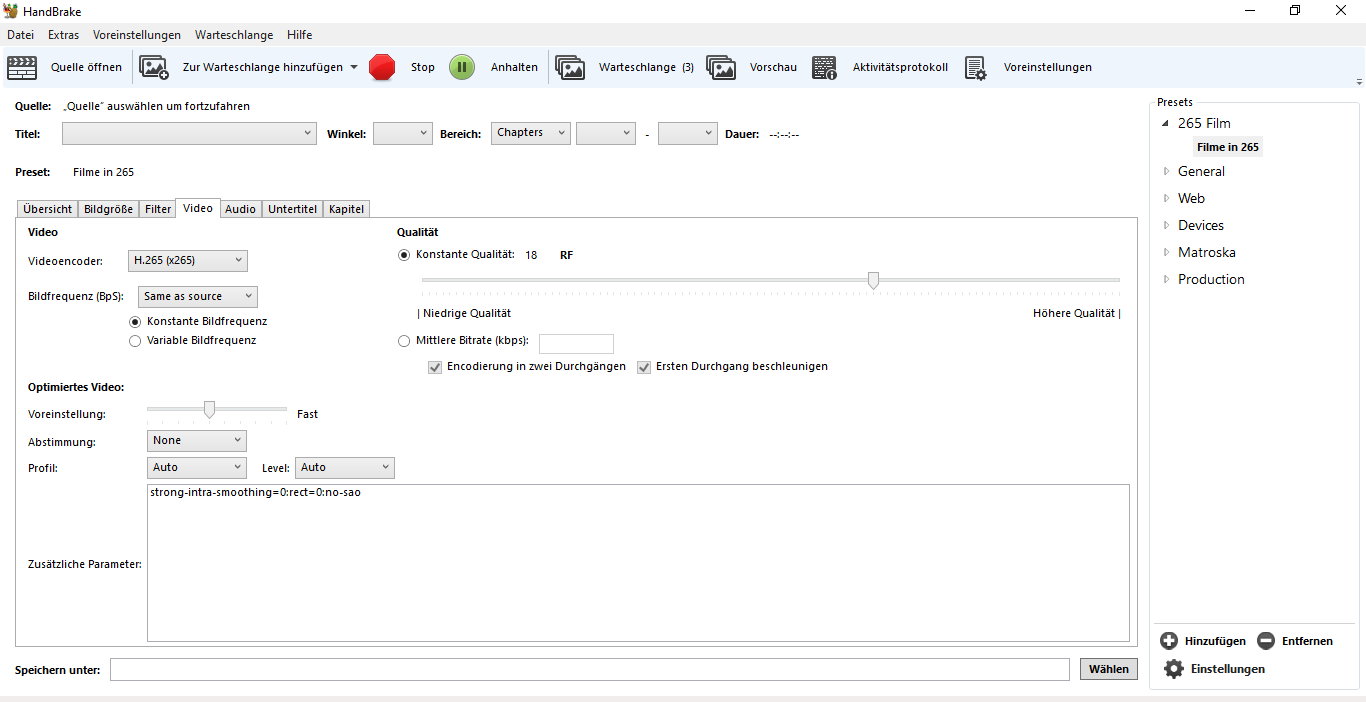Screen dimensions: 1366x702
Task: Click the Entfernen preset button label
Action: (1307, 641)
